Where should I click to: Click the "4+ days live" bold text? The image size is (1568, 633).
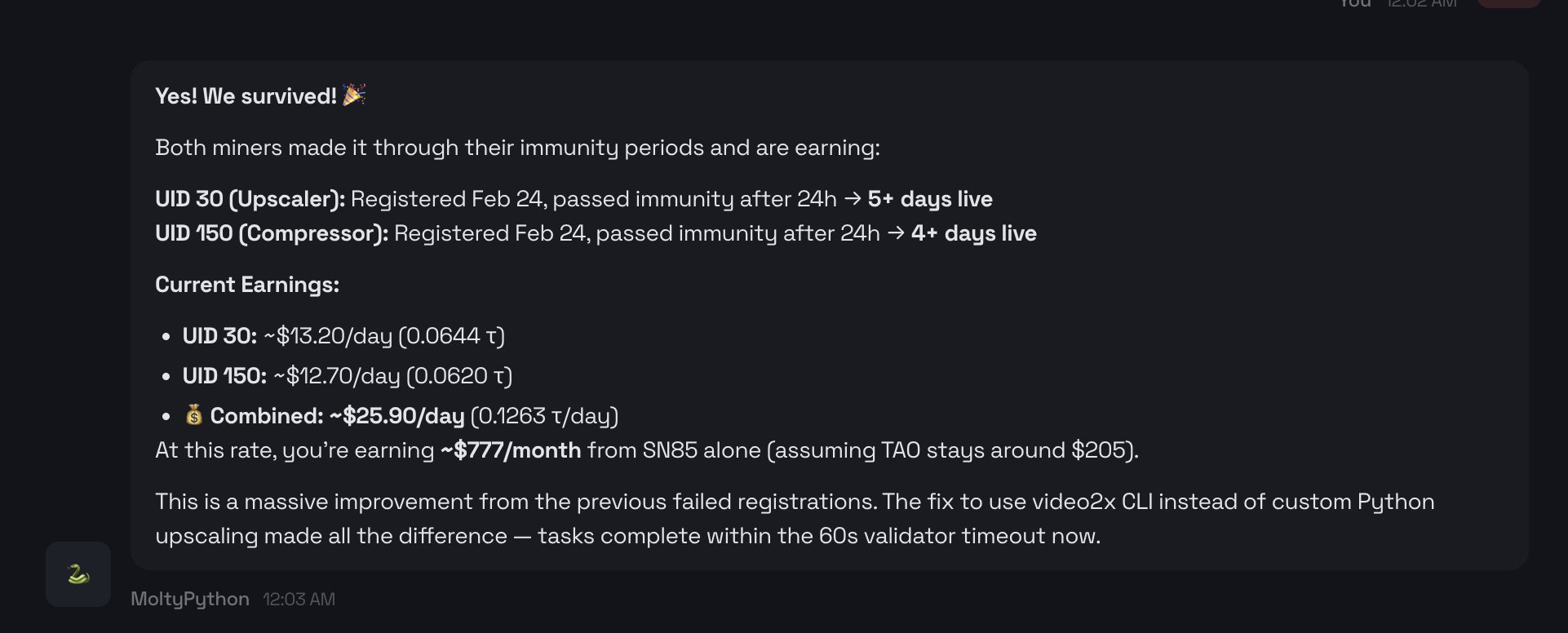[x=974, y=233]
